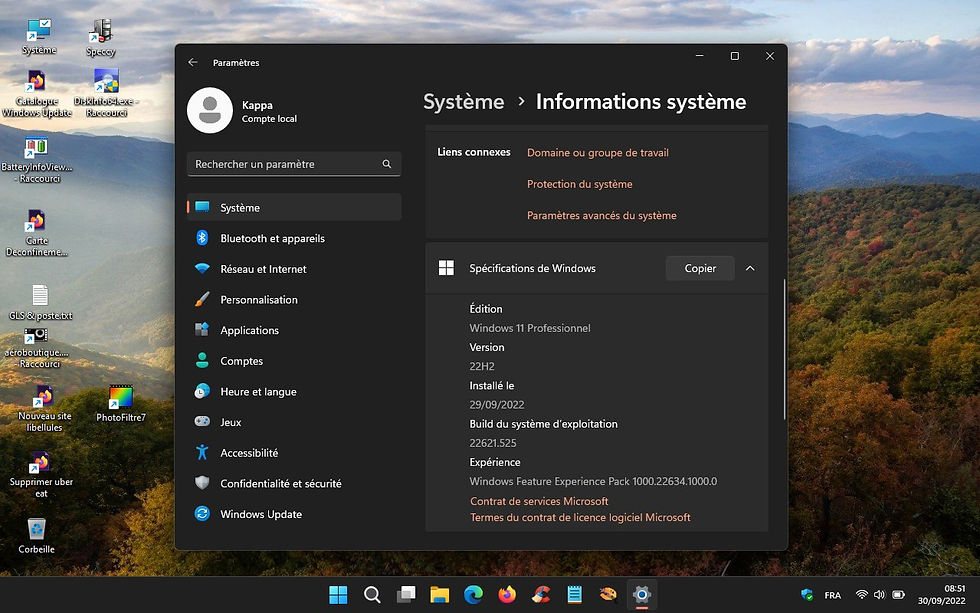Click the Settings gear icon in taskbar

coord(642,595)
